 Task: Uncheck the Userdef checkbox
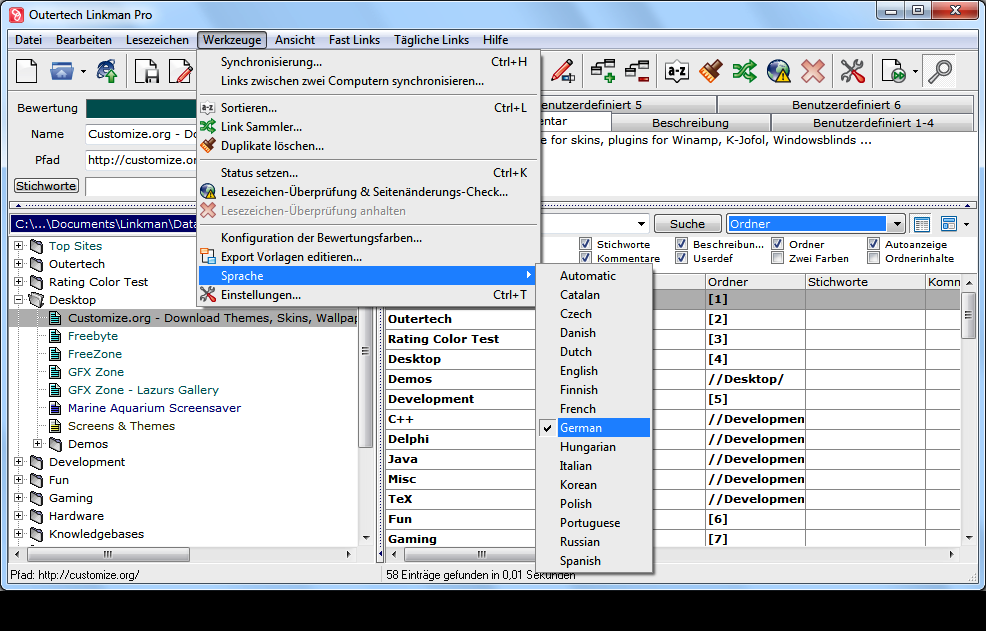point(682,258)
